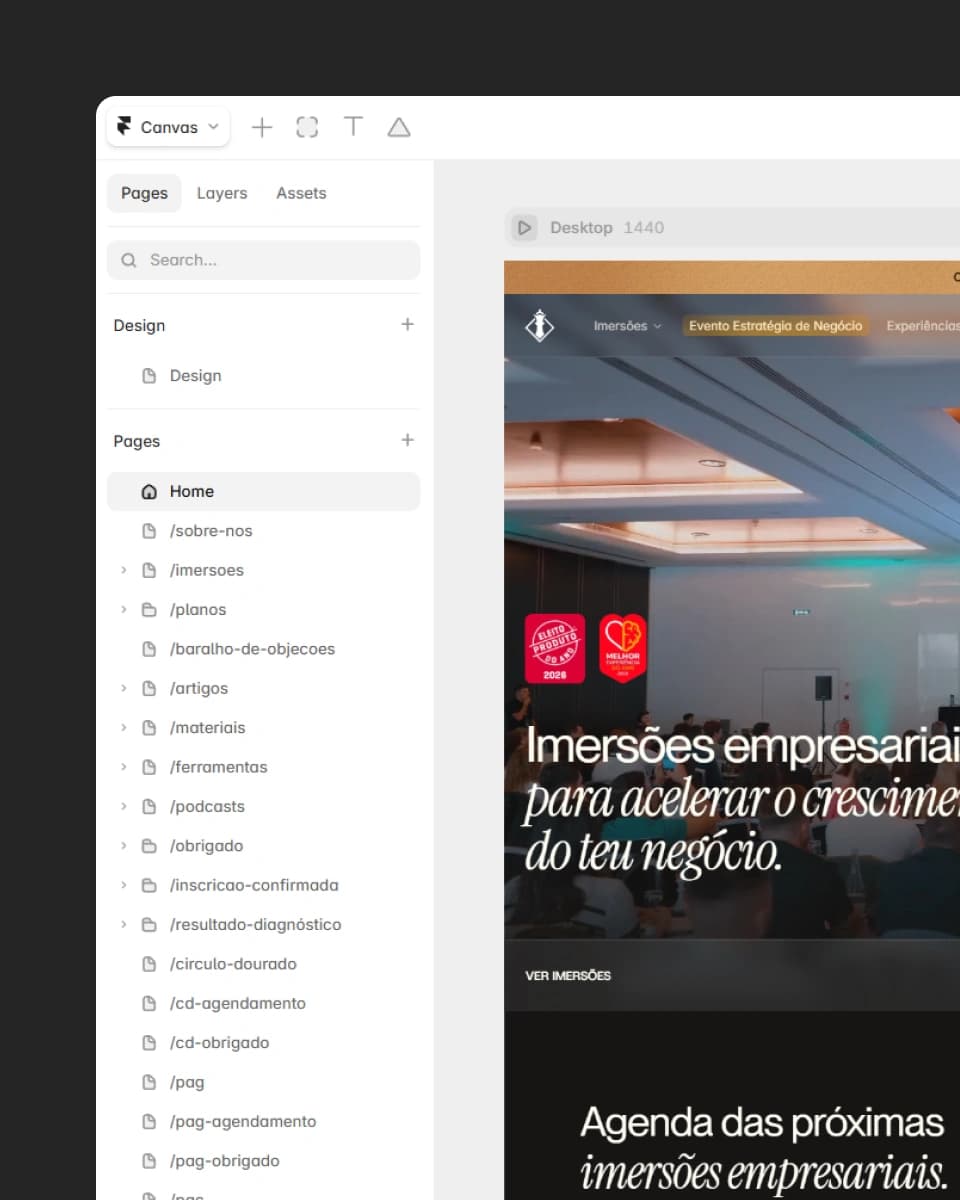Click the /baralho-de-objecoes file icon
The image size is (960, 1200).
[x=149, y=649]
